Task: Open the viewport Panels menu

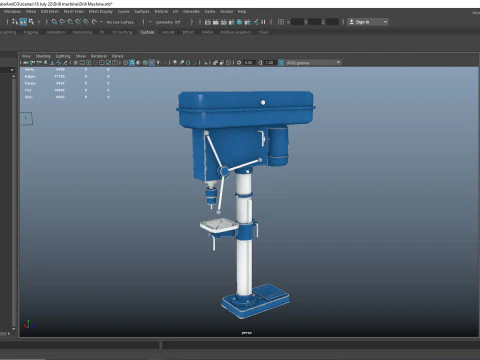Action: coord(118,56)
